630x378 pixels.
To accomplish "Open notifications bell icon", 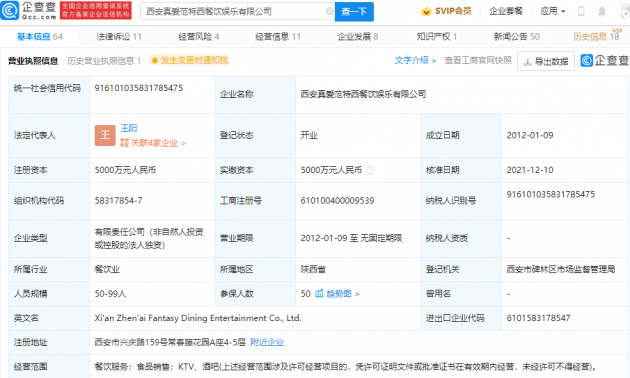I will (602, 11).
